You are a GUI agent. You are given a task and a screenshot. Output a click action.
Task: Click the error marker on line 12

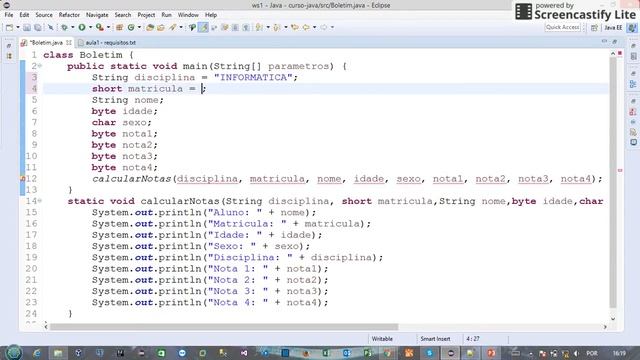click(x=23, y=179)
